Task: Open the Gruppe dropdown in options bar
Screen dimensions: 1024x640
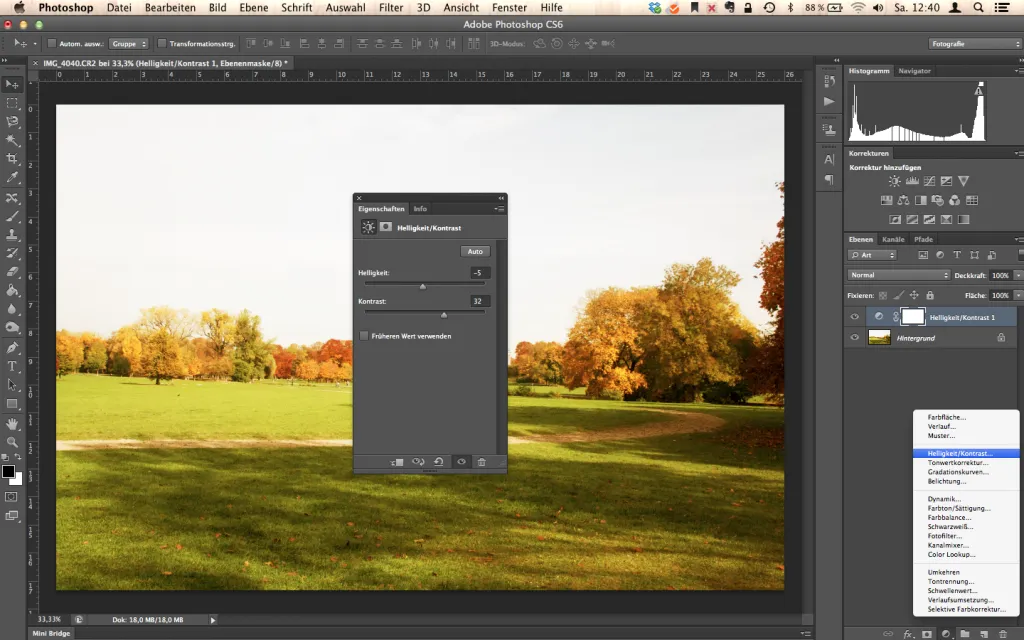Action: click(x=129, y=44)
